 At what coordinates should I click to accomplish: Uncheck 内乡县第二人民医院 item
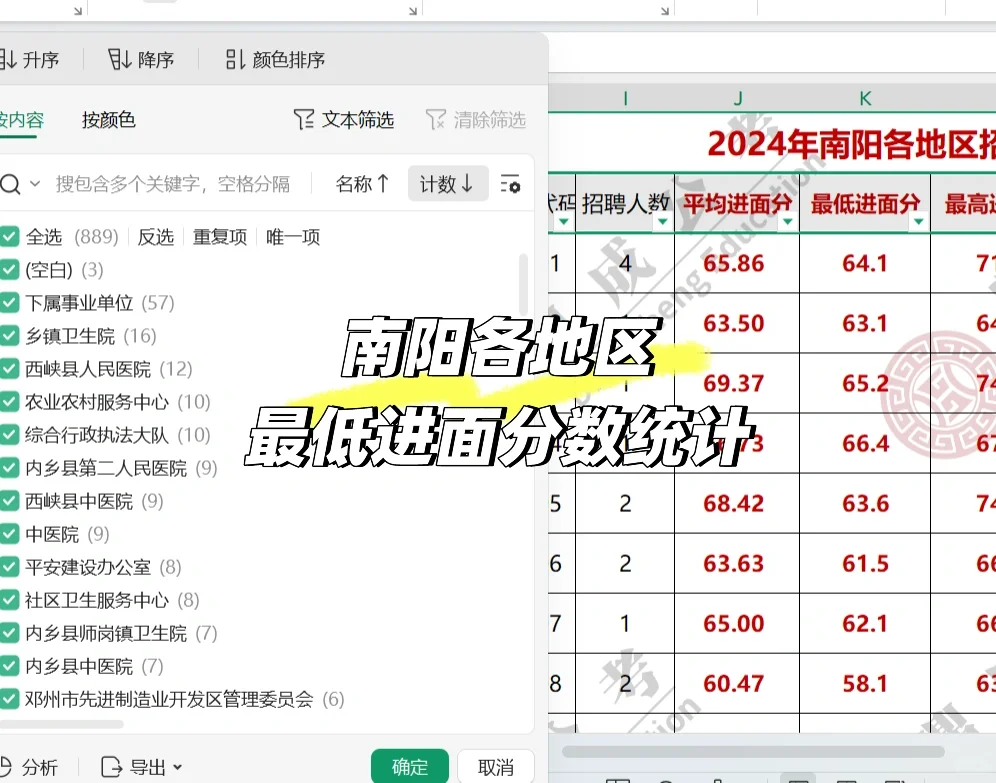tap(10, 468)
